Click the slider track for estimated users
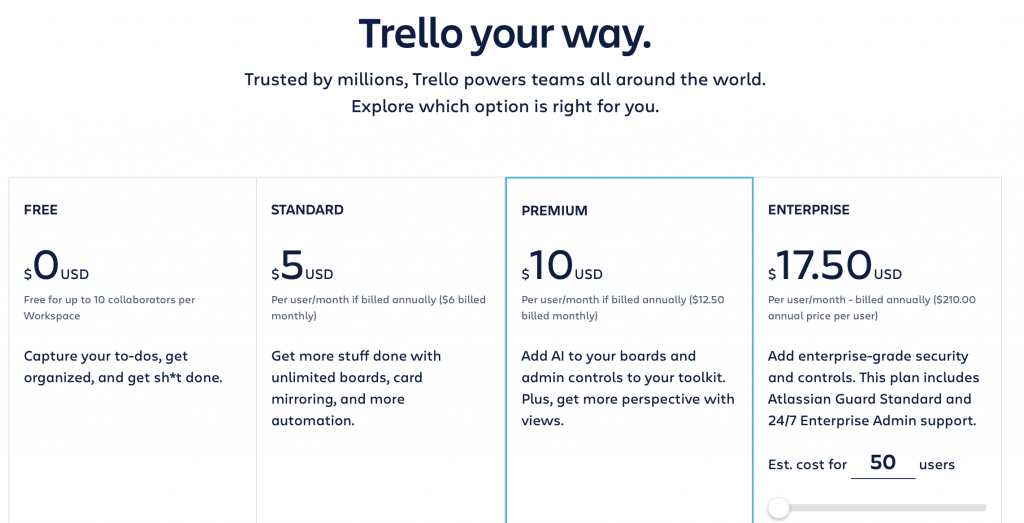The height and width of the screenshot is (523, 1024). click(880, 508)
